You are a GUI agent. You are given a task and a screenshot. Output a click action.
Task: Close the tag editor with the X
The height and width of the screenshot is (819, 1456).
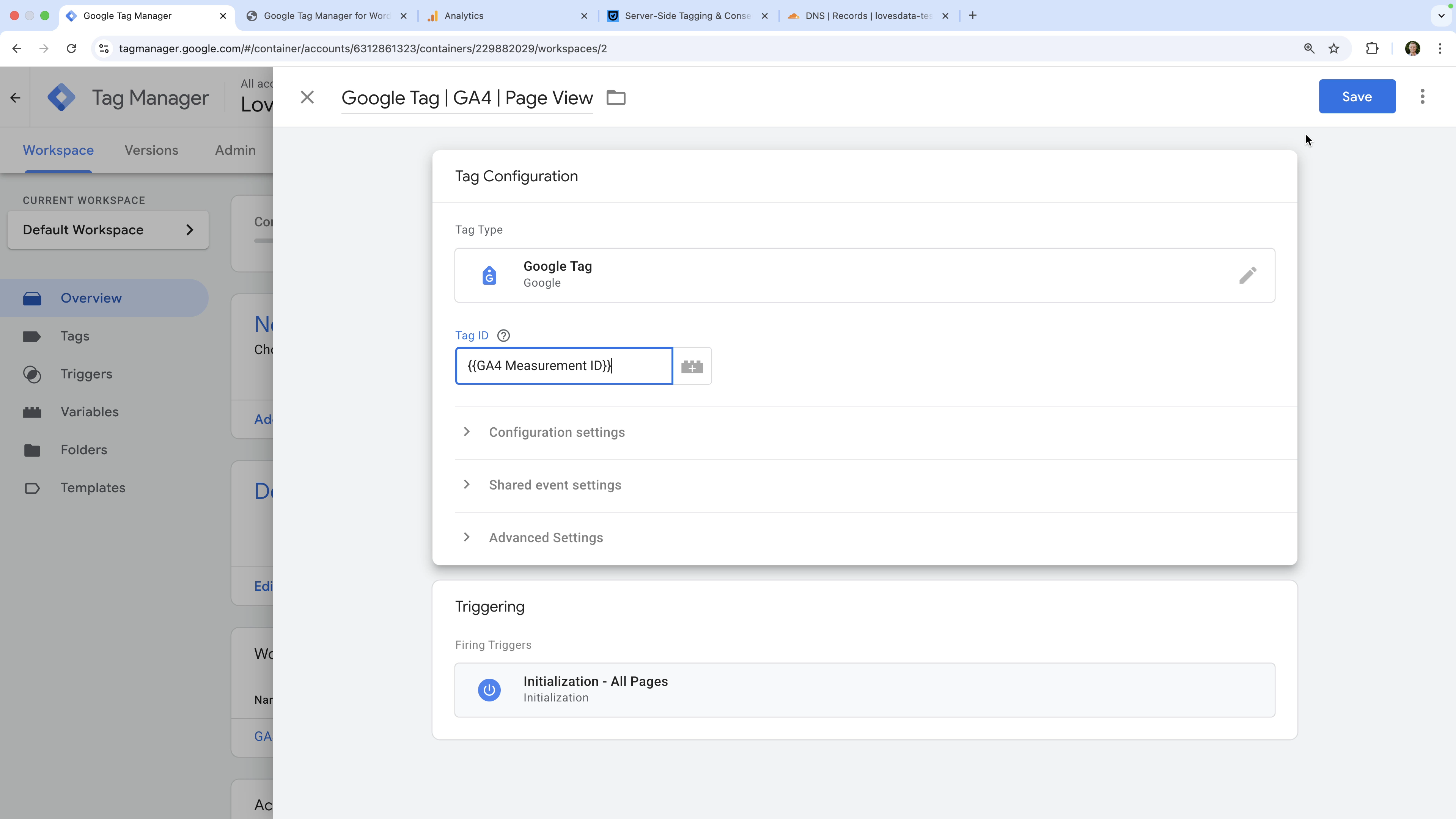[307, 97]
